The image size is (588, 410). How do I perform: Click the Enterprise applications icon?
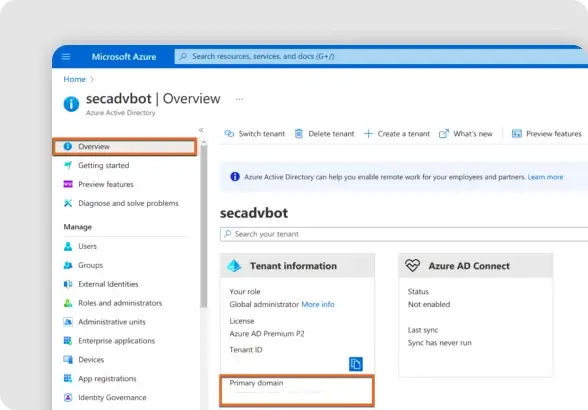pos(68,341)
